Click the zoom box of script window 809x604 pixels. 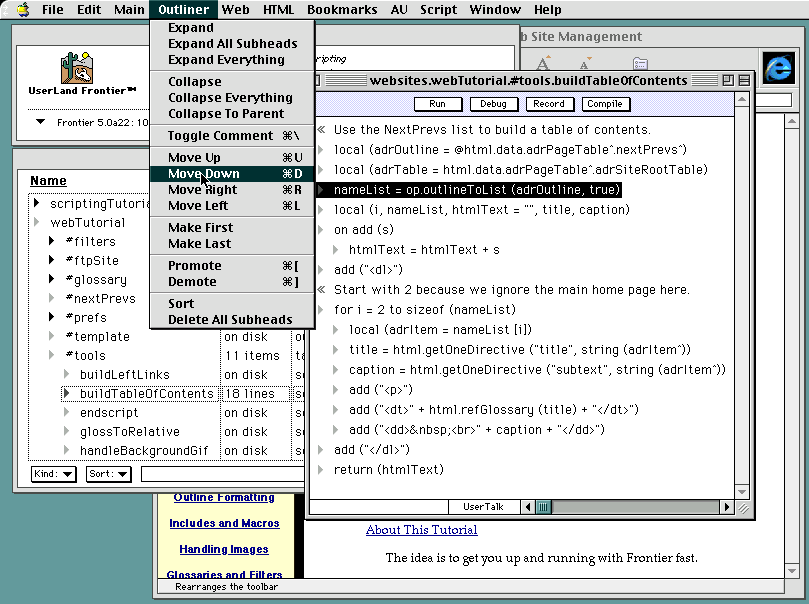(x=727, y=80)
